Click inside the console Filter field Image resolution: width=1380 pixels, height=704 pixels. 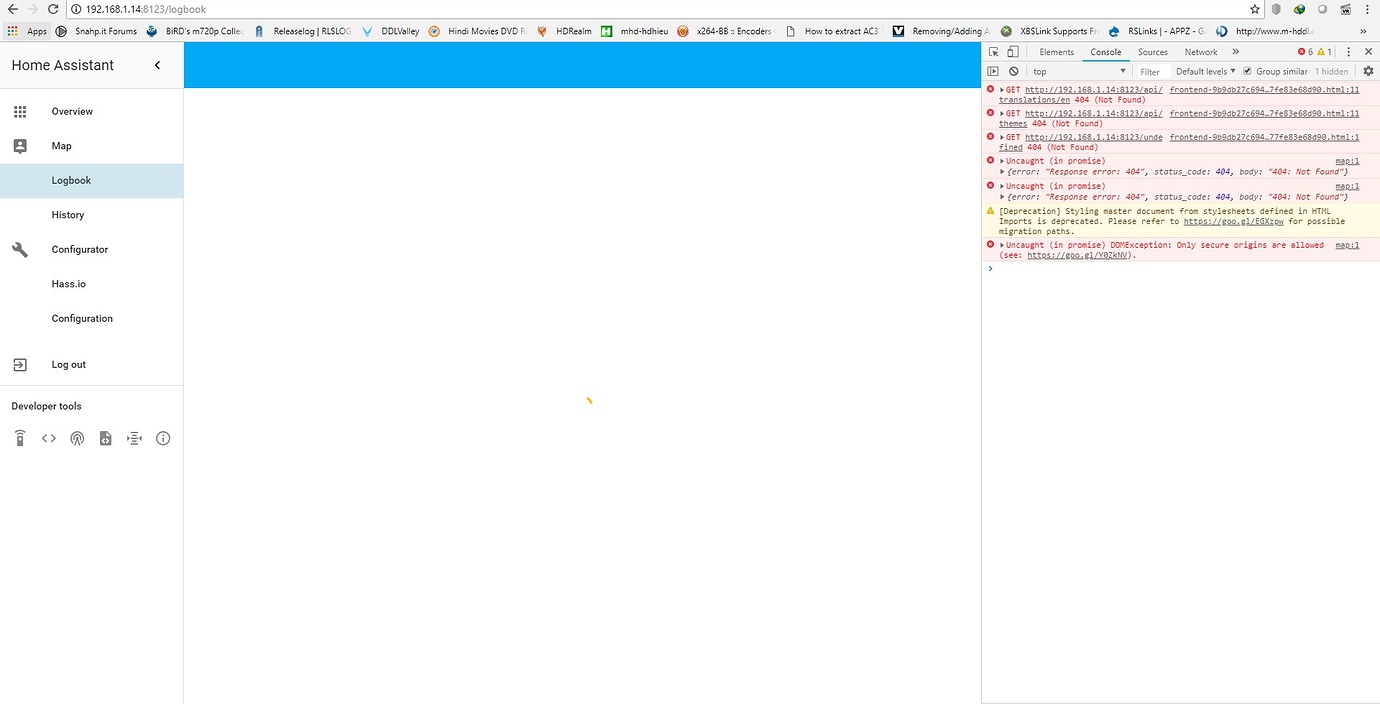tap(1151, 71)
